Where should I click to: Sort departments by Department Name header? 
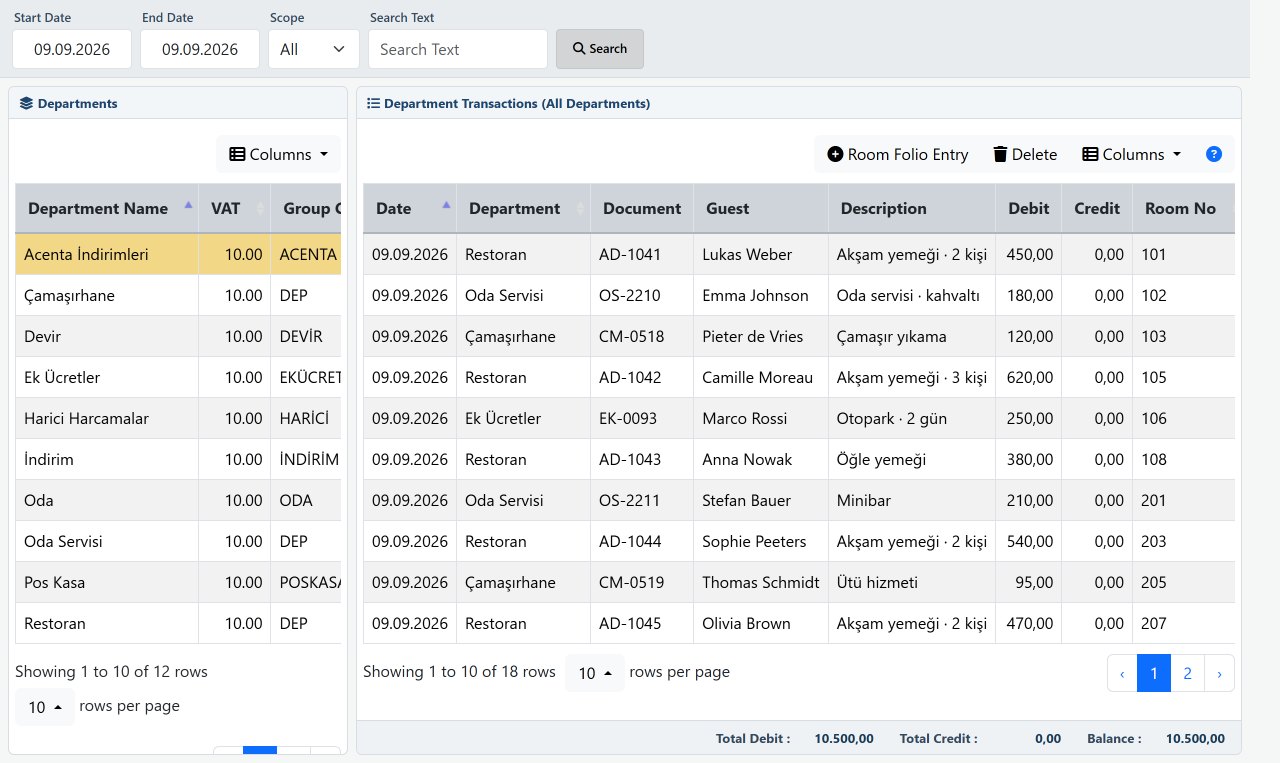[x=107, y=208]
